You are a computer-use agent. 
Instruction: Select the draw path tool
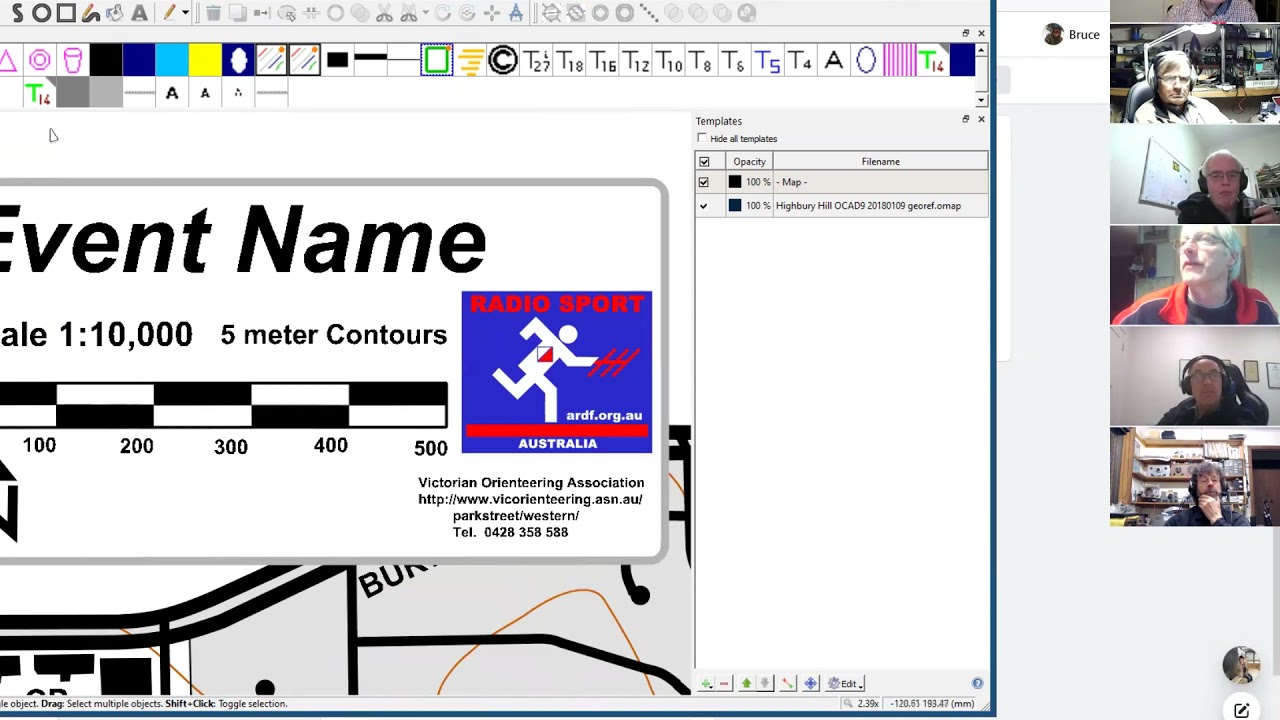point(17,13)
